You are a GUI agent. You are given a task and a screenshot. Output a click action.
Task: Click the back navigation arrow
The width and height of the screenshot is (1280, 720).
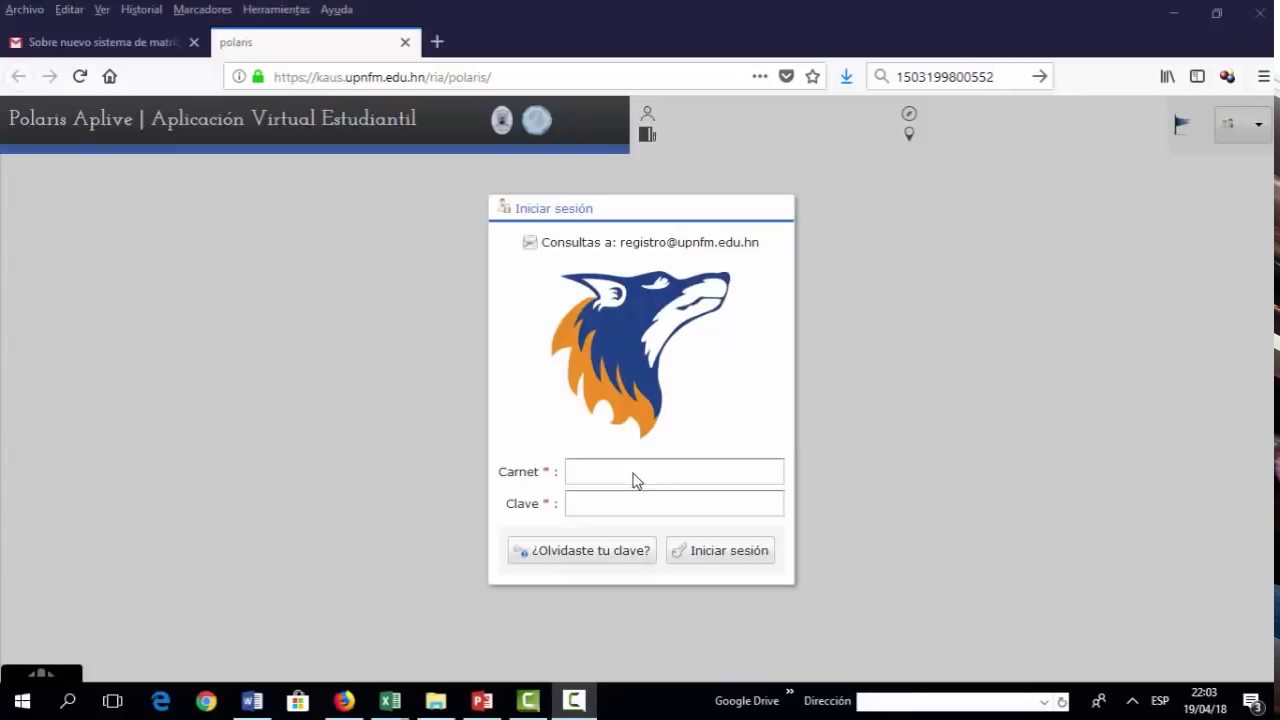point(18,76)
